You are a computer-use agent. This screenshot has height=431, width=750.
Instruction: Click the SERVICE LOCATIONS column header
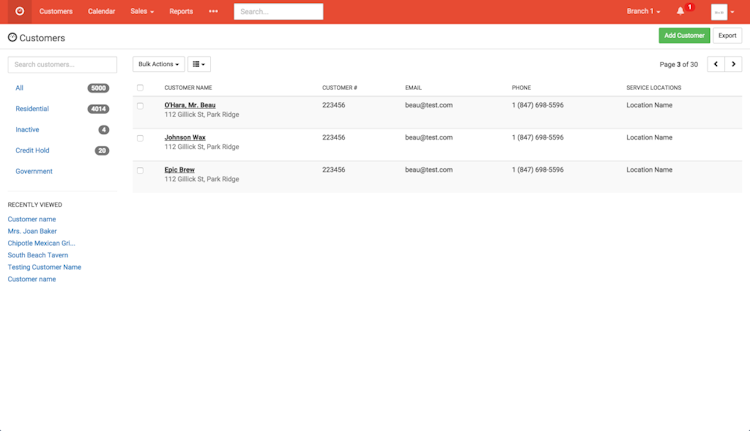click(x=654, y=88)
